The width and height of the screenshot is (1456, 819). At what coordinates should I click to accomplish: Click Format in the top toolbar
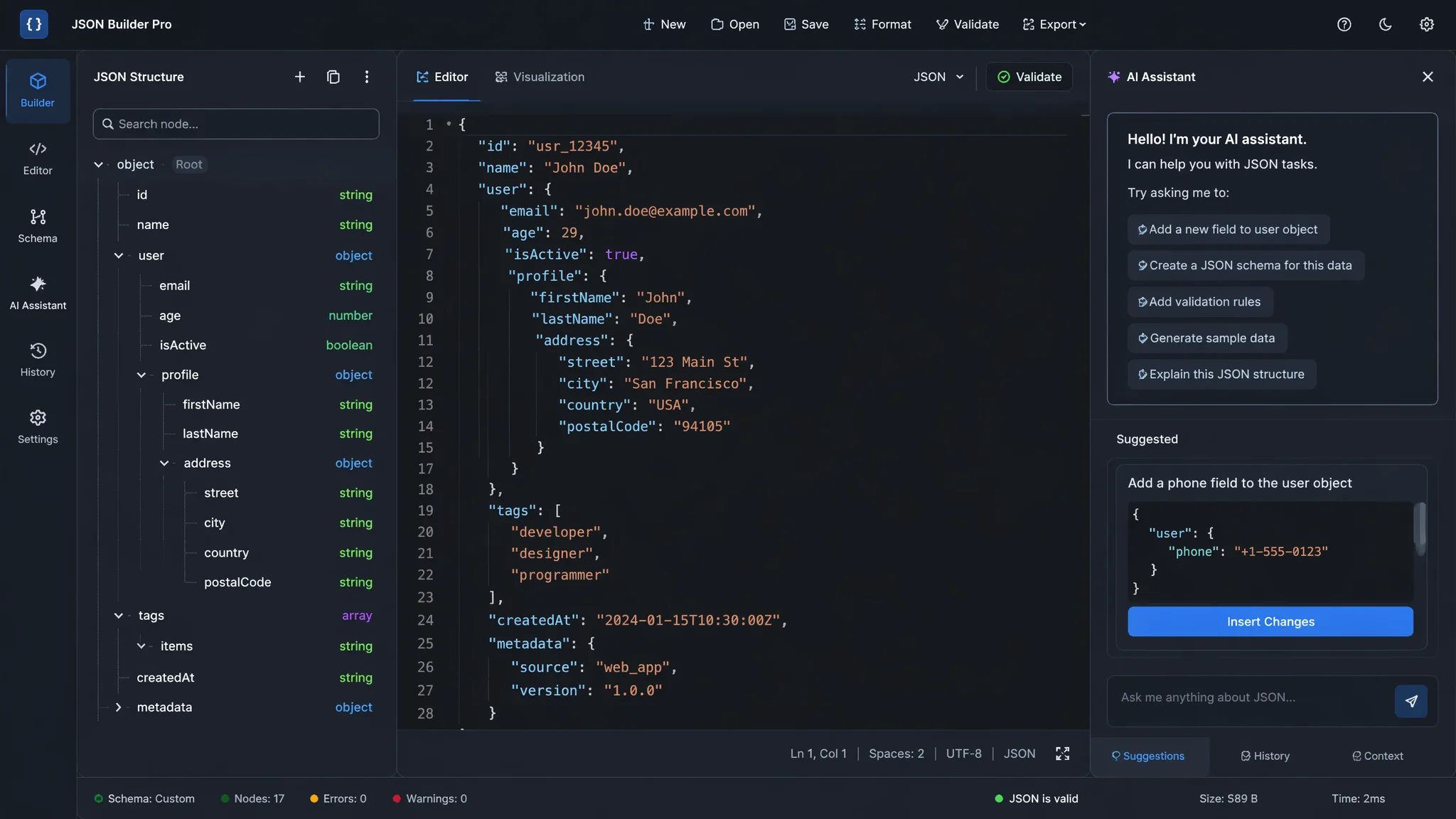coord(882,24)
